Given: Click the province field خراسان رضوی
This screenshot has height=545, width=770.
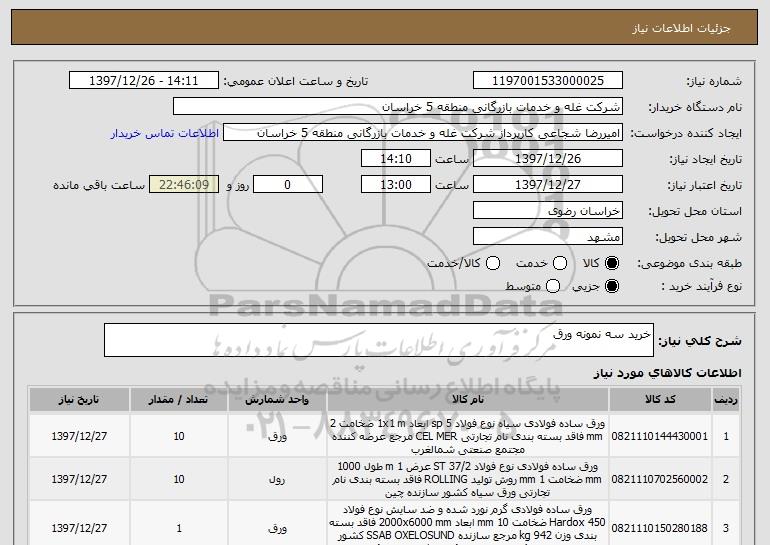Looking at the screenshot, I should [548, 211].
